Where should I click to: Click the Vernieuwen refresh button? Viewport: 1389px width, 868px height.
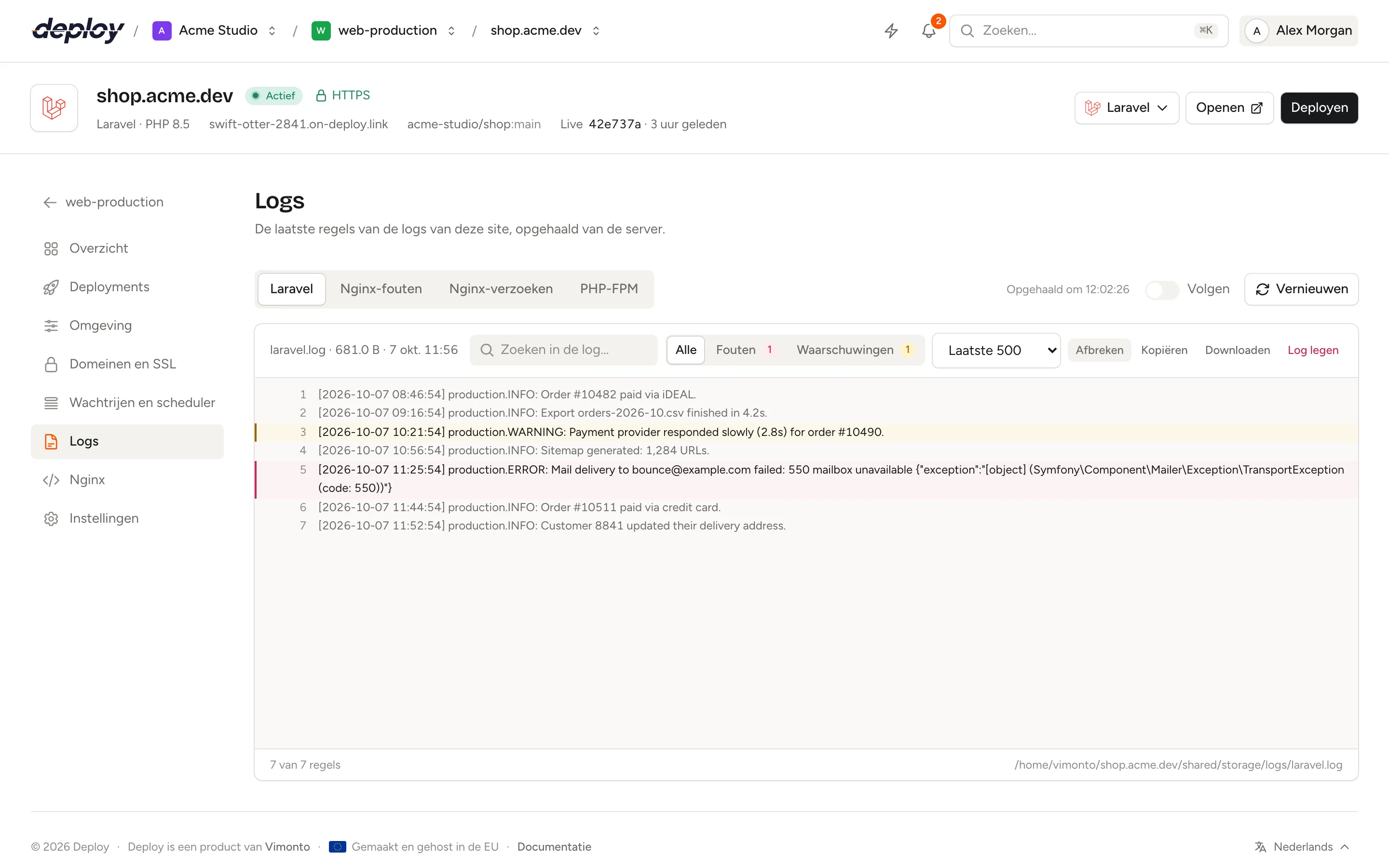(x=1301, y=289)
